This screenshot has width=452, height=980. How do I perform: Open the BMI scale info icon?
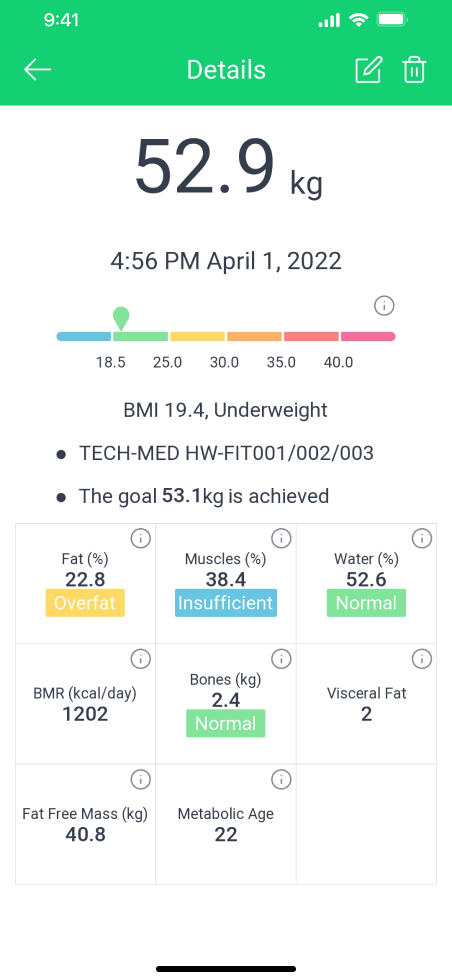pos(384,306)
